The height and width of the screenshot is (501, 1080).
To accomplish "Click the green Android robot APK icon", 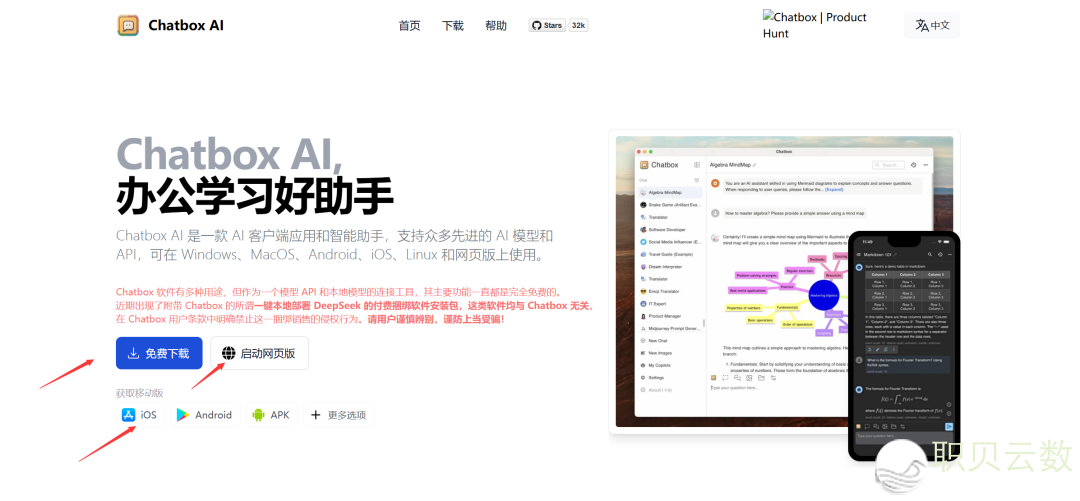I will click(259, 415).
